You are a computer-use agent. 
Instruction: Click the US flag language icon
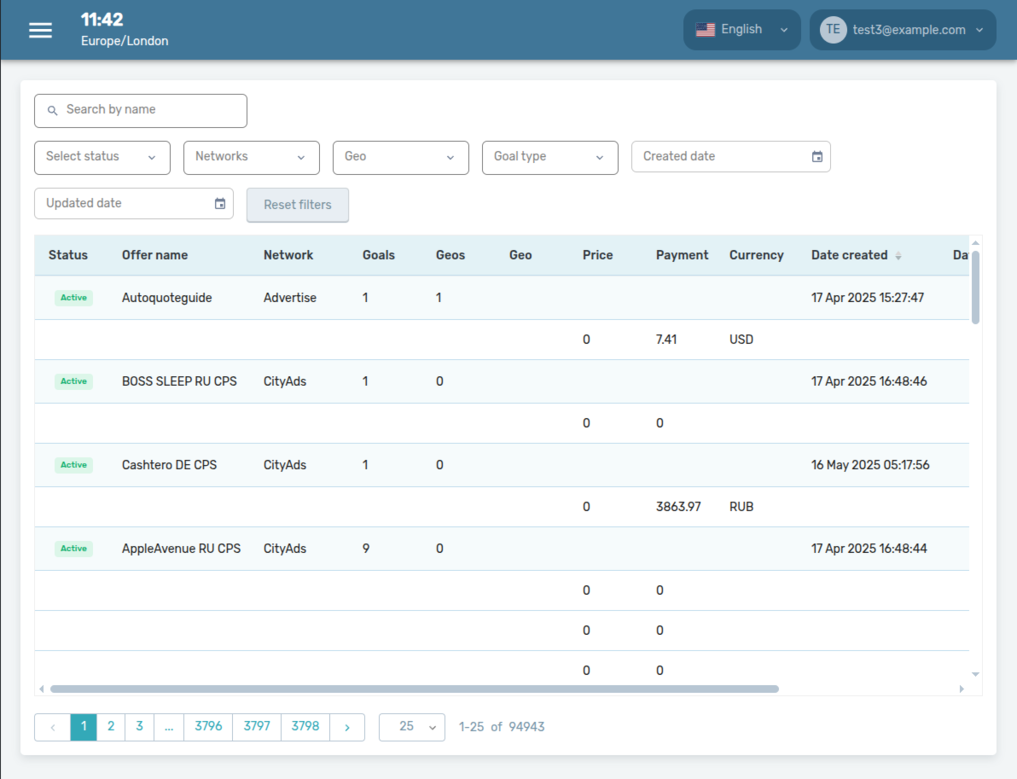(x=705, y=30)
